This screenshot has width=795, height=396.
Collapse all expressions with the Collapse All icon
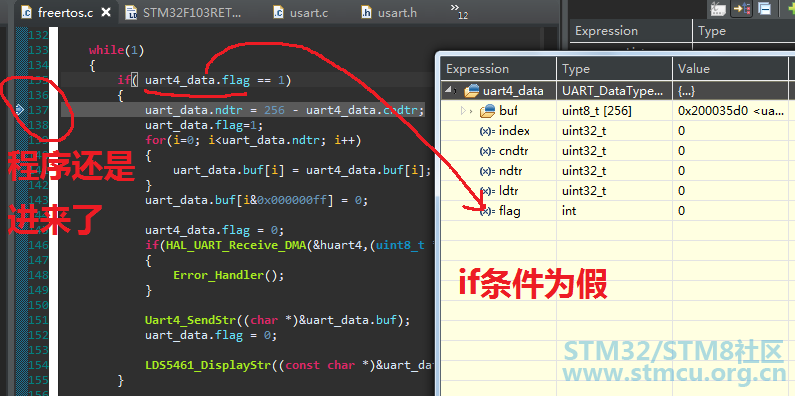pos(765,9)
